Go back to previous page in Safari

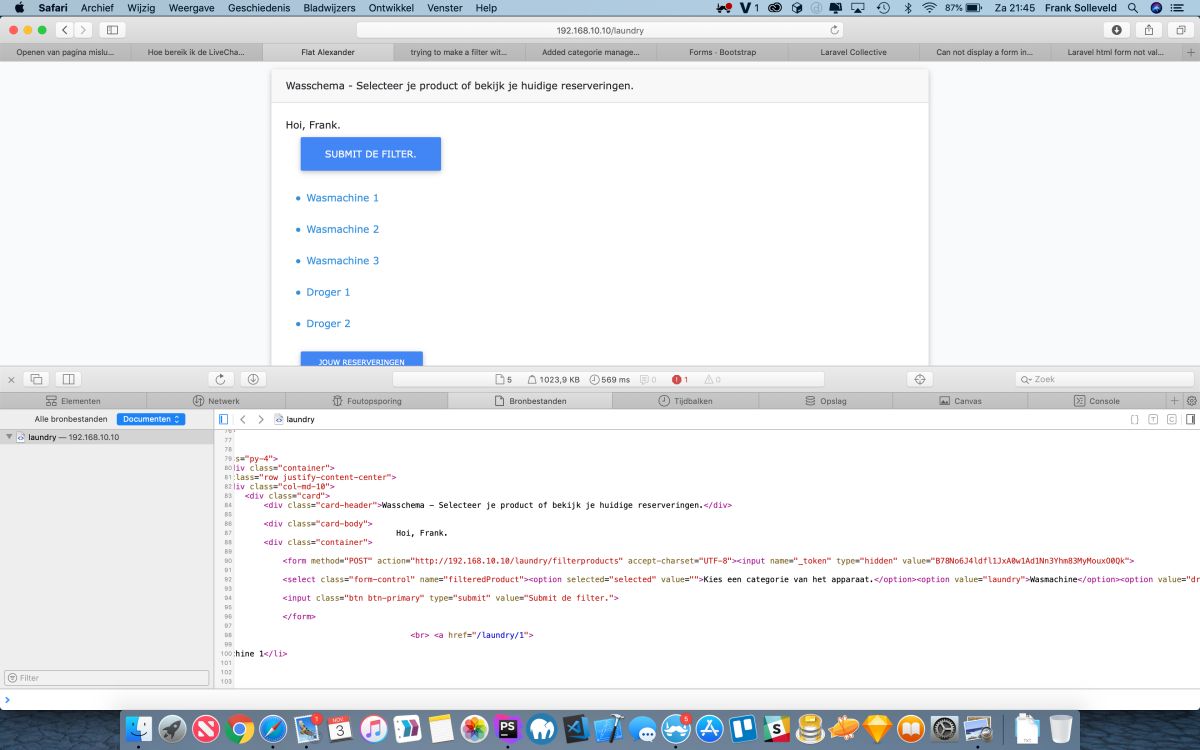coord(65,30)
